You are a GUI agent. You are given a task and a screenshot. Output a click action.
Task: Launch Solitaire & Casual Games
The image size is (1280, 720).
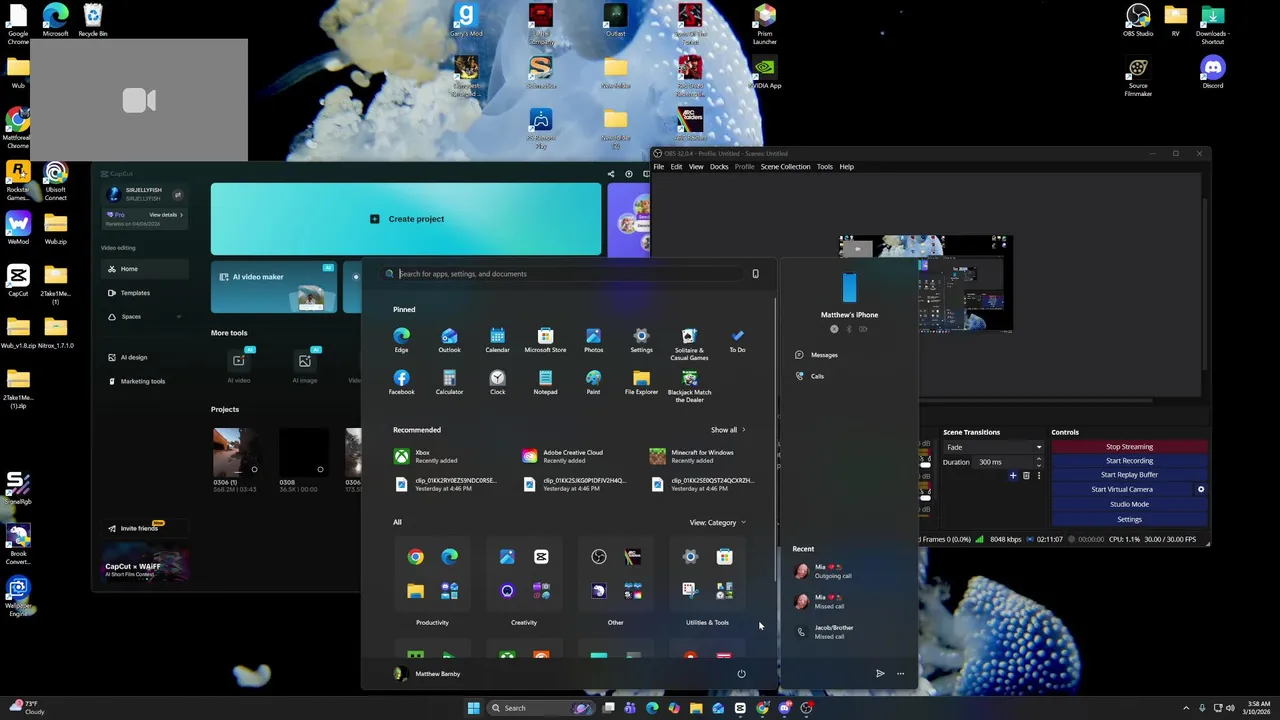click(689, 343)
